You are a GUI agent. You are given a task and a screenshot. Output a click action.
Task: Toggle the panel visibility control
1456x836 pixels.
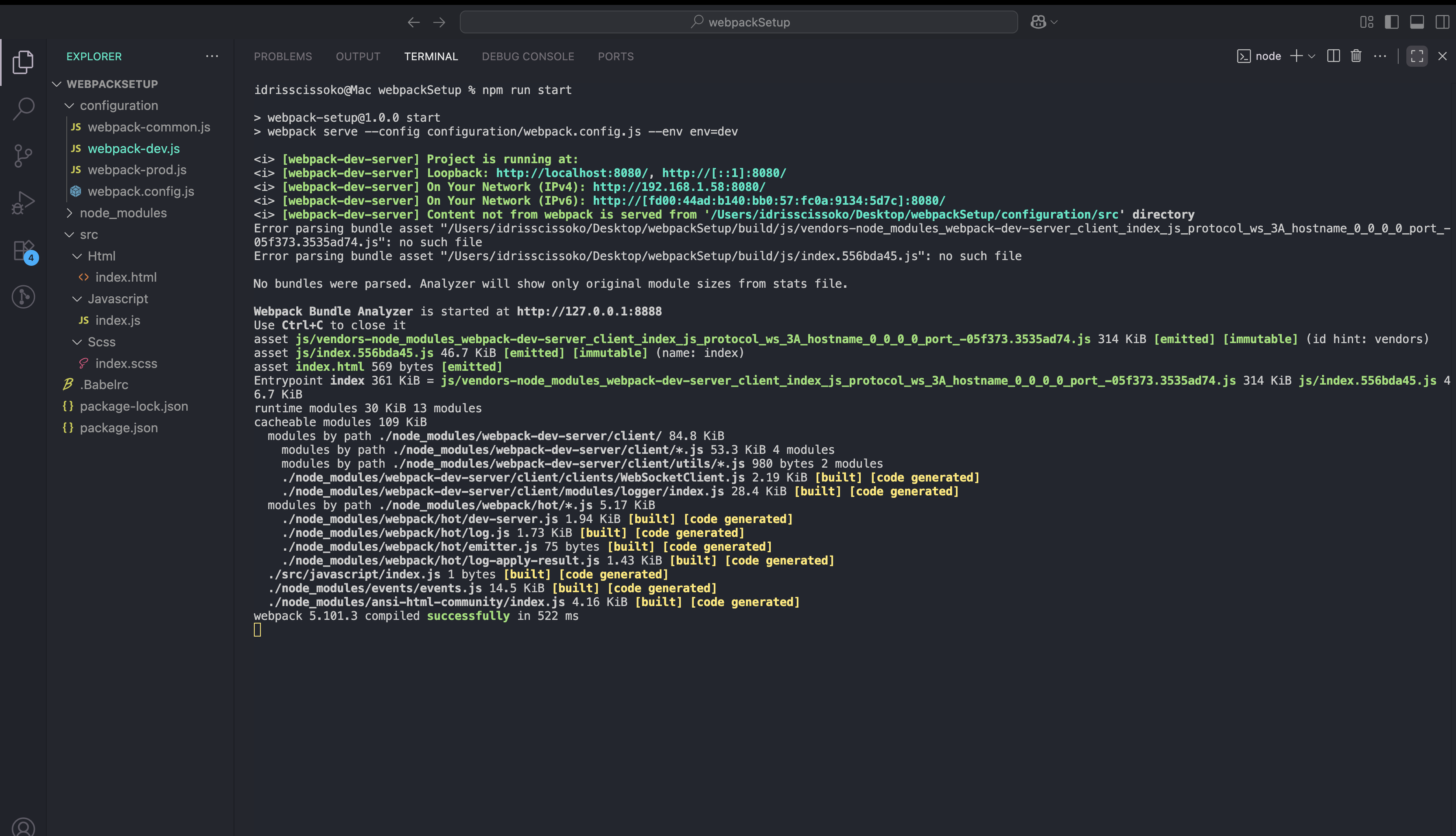click(1417, 22)
